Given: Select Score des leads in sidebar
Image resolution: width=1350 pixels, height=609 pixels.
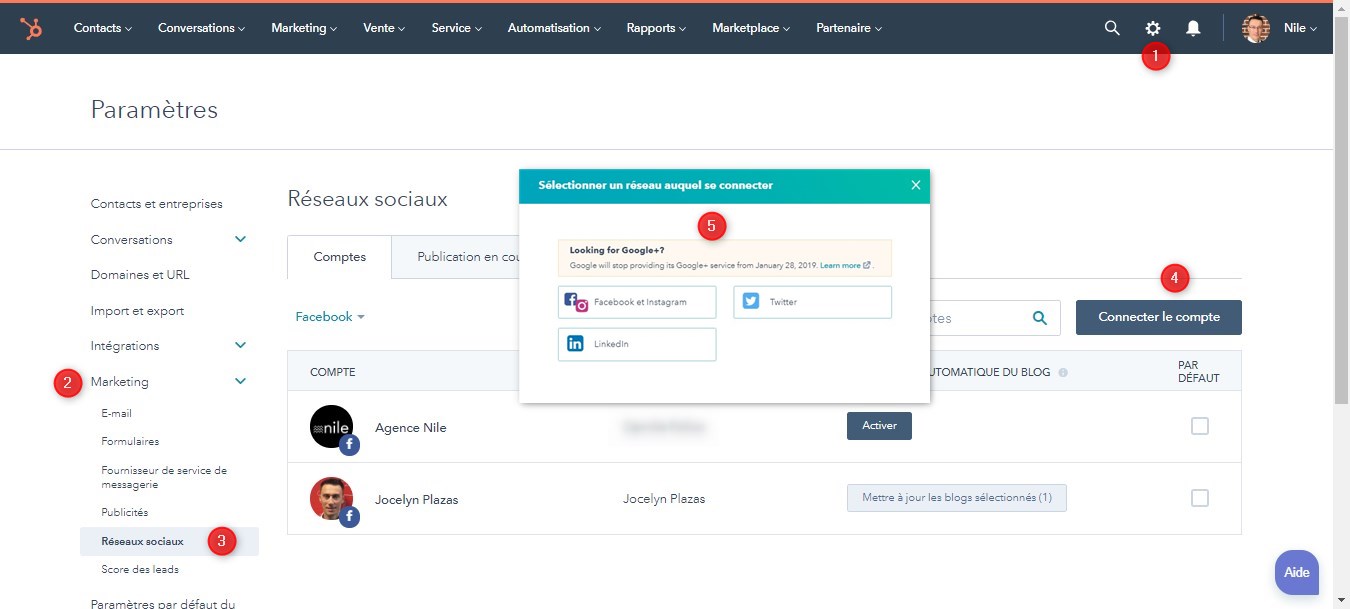Looking at the screenshot, I should (140, 569).
